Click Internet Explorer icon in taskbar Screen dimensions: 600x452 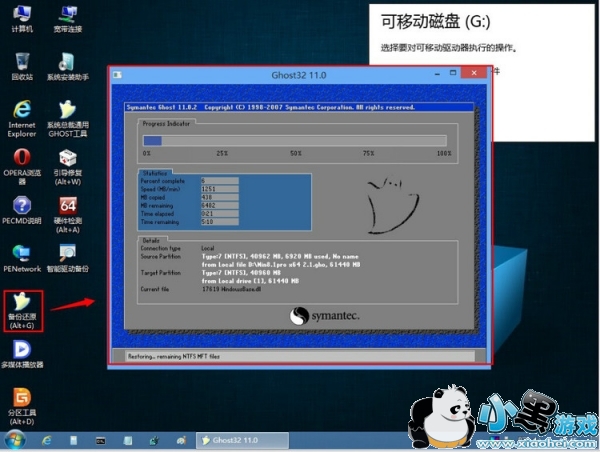pyautogui.click(x=47, y=441)
